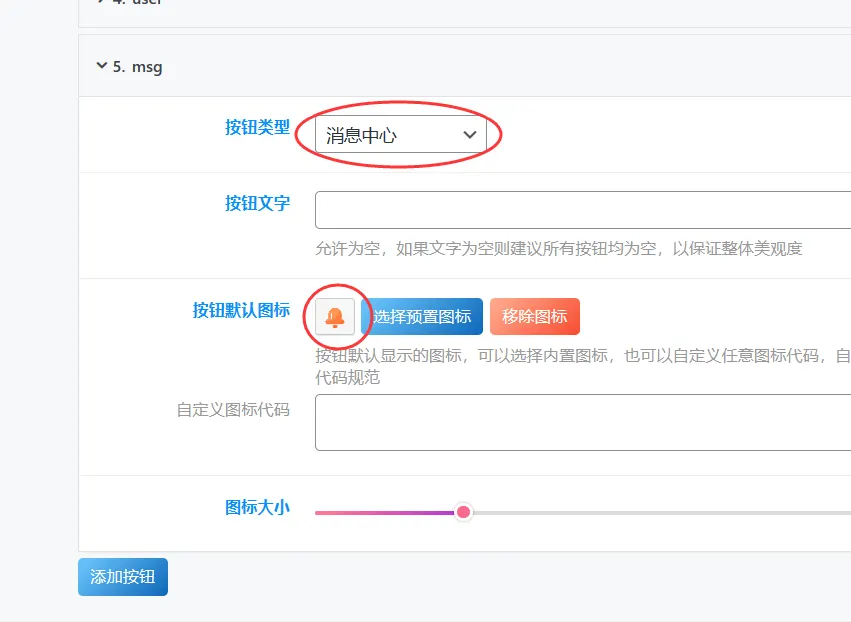Click the 选择预置图标 button
851x622 pixels.
[422, 316]
